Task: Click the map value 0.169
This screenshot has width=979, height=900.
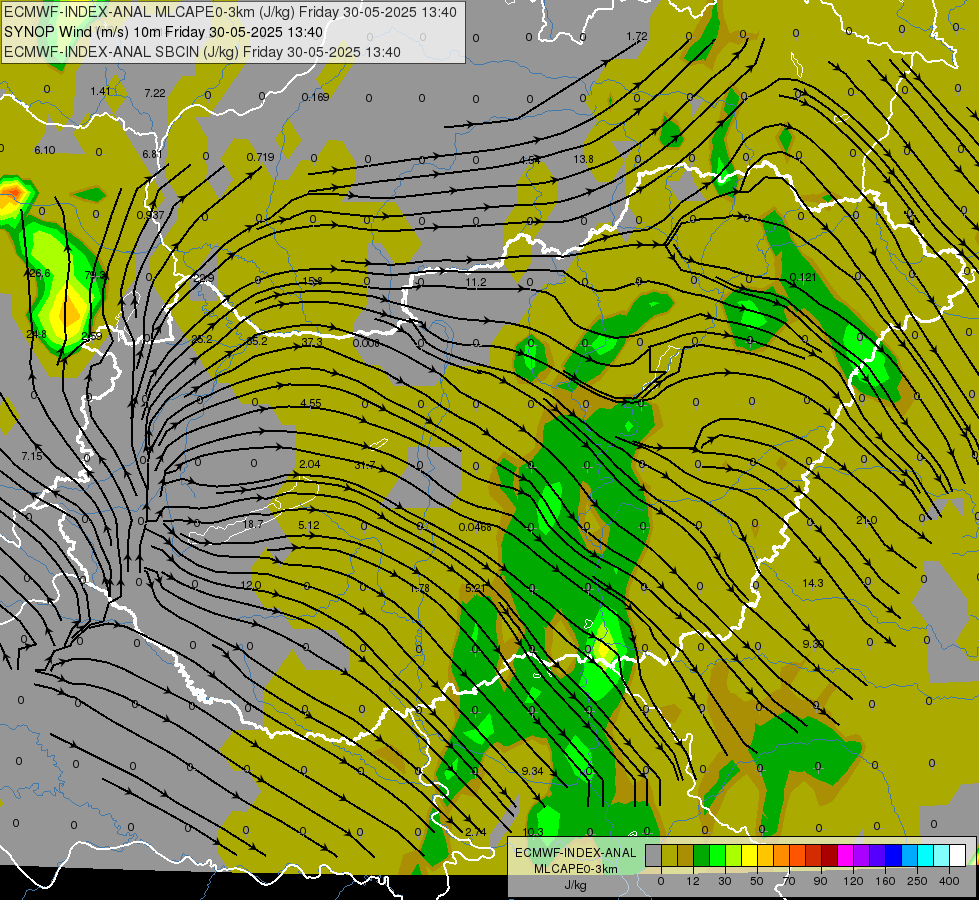Action: 315,97
